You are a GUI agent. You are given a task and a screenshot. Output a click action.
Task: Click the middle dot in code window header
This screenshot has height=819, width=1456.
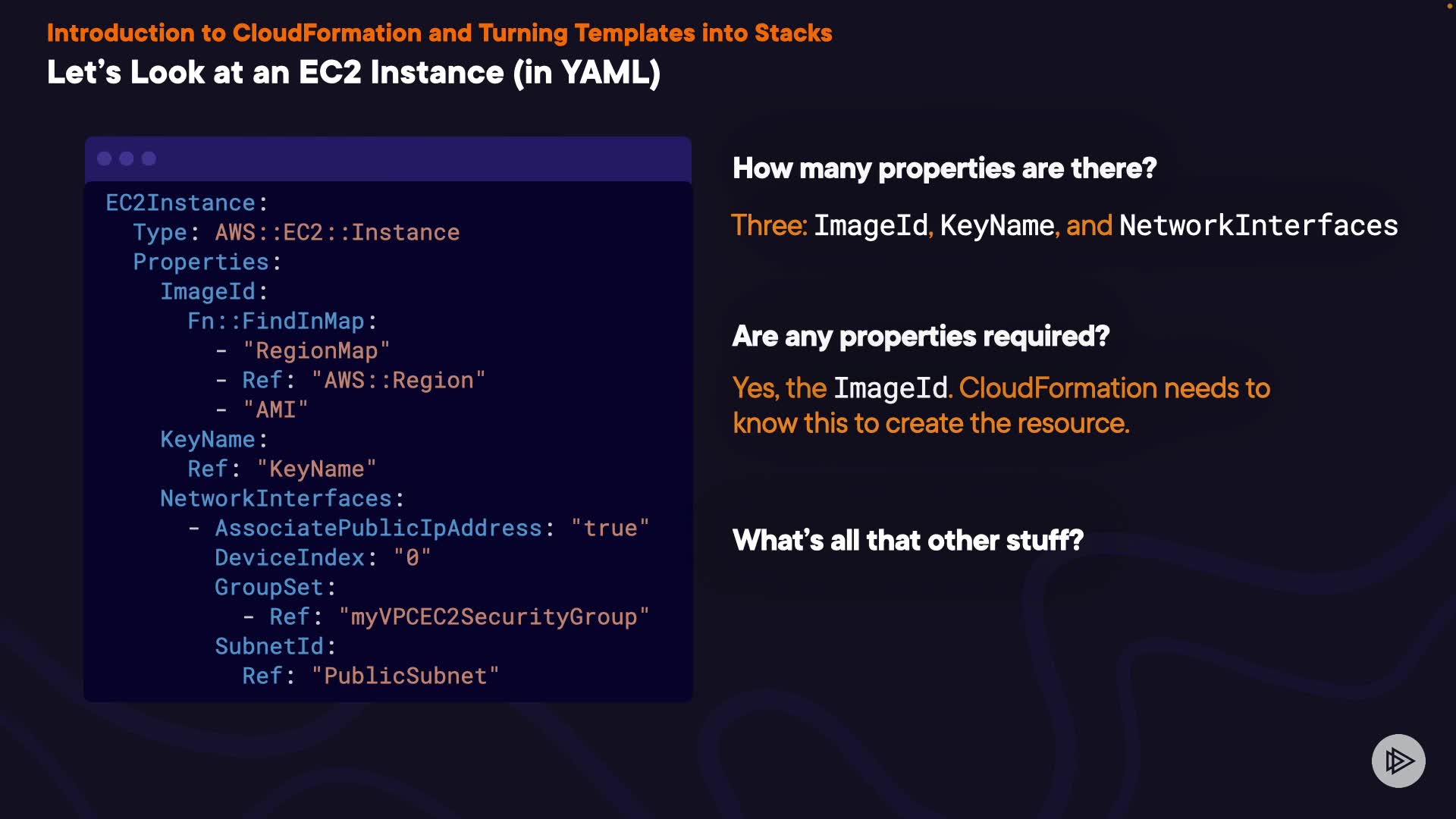pos(127,158)
